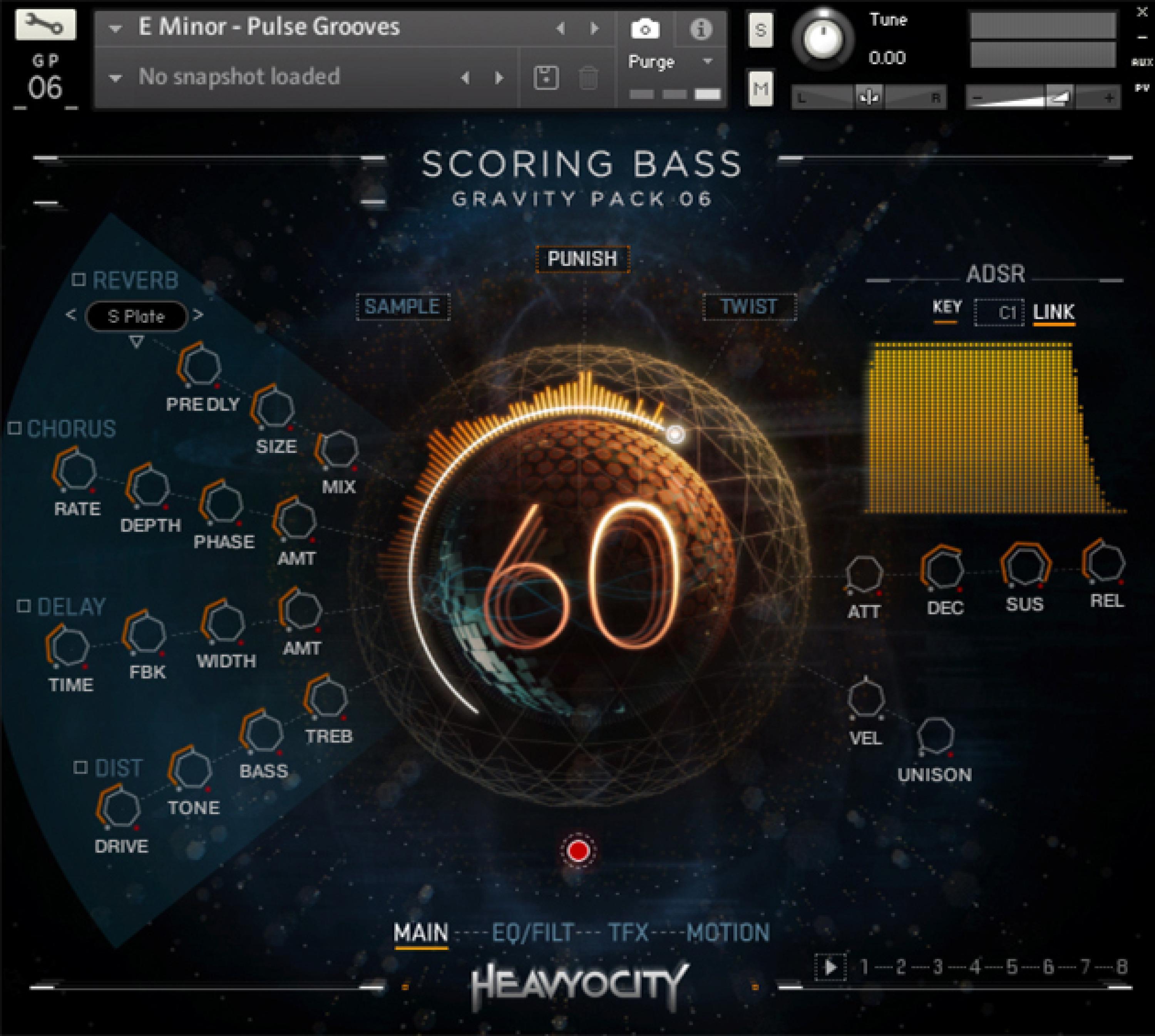The image size is (1155, 1036).
Task: Select motion slot 1
Action: tap(864, 967)
